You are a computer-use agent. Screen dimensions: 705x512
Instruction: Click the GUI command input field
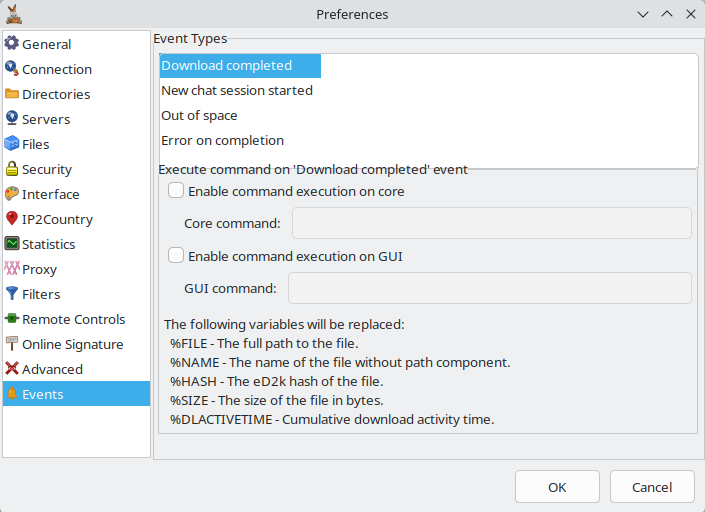tap(490, 288)
